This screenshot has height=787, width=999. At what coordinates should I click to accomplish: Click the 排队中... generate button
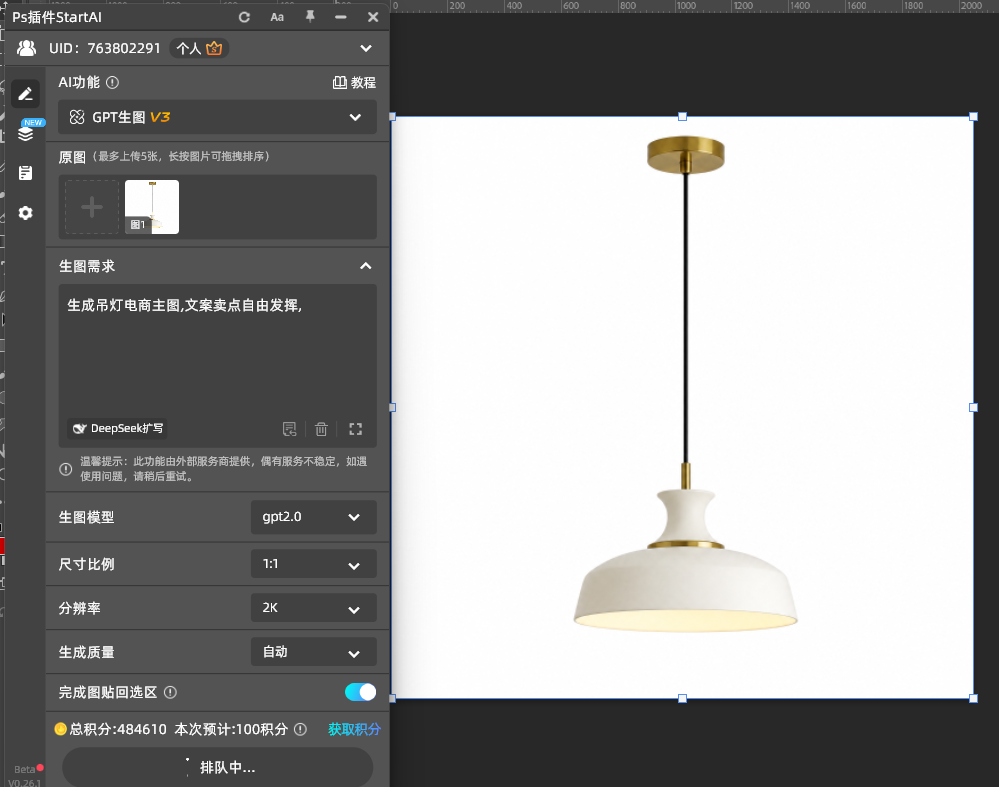point(217,767)
